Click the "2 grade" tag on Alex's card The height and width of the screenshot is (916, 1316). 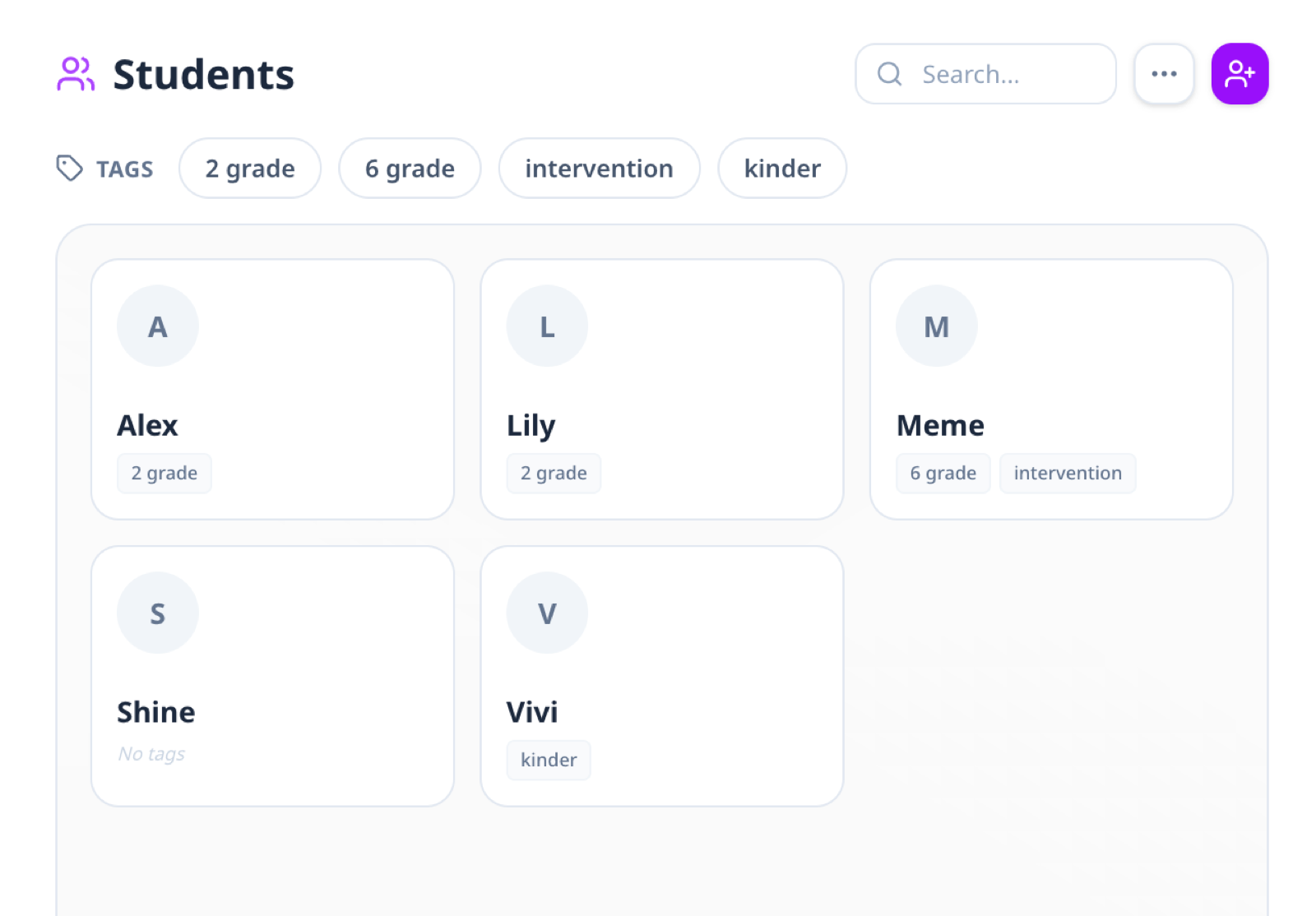tap(164, 474)
